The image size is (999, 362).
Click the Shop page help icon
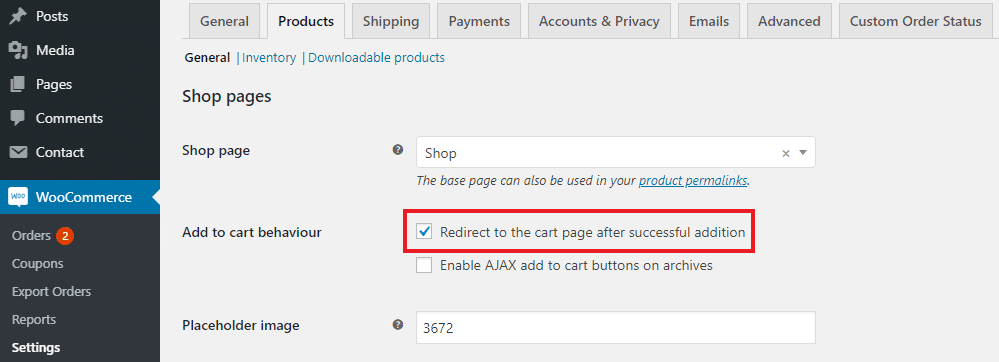398,150
